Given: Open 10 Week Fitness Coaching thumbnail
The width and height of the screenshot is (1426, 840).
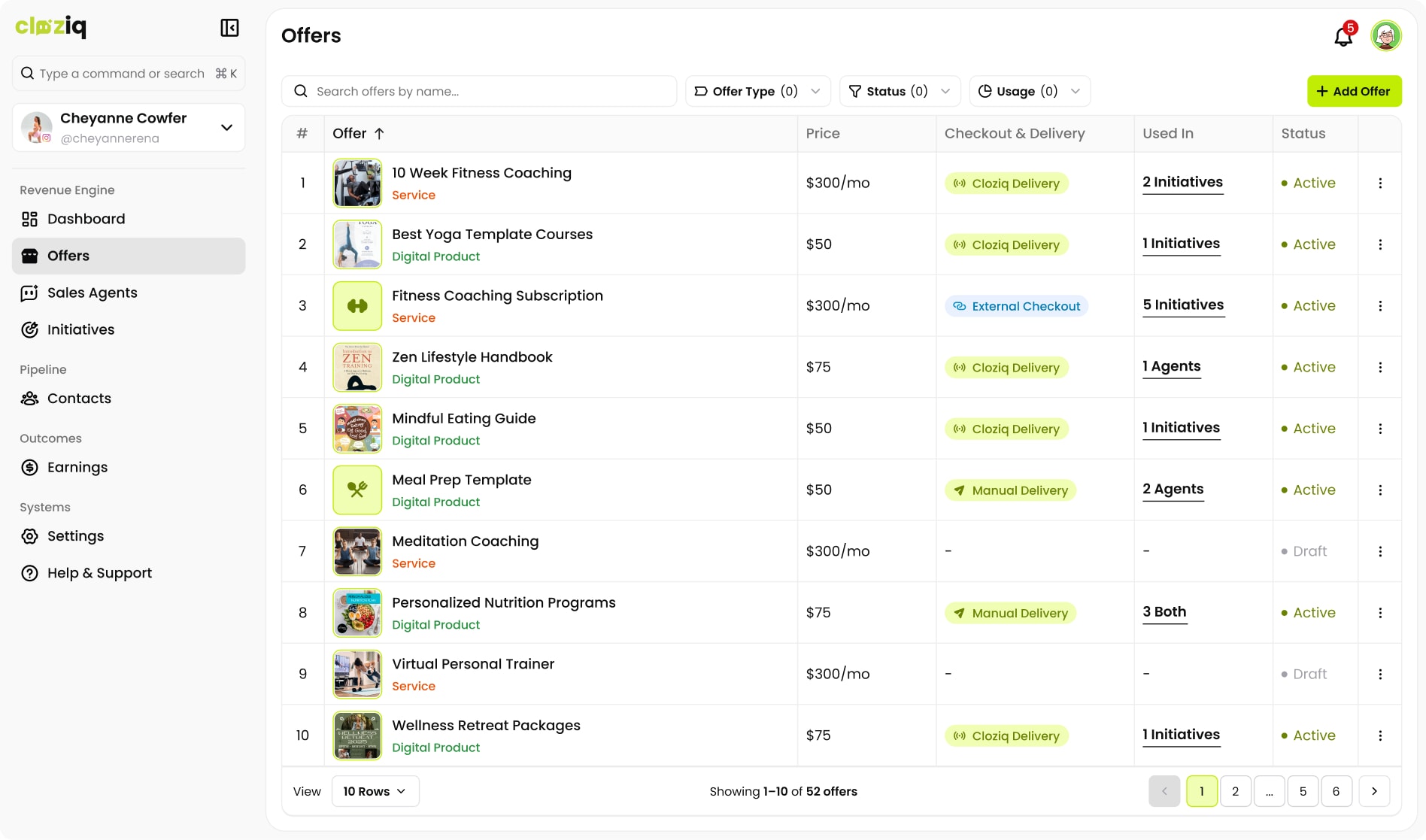Looking at the screenshot, I should coord(357,183).
